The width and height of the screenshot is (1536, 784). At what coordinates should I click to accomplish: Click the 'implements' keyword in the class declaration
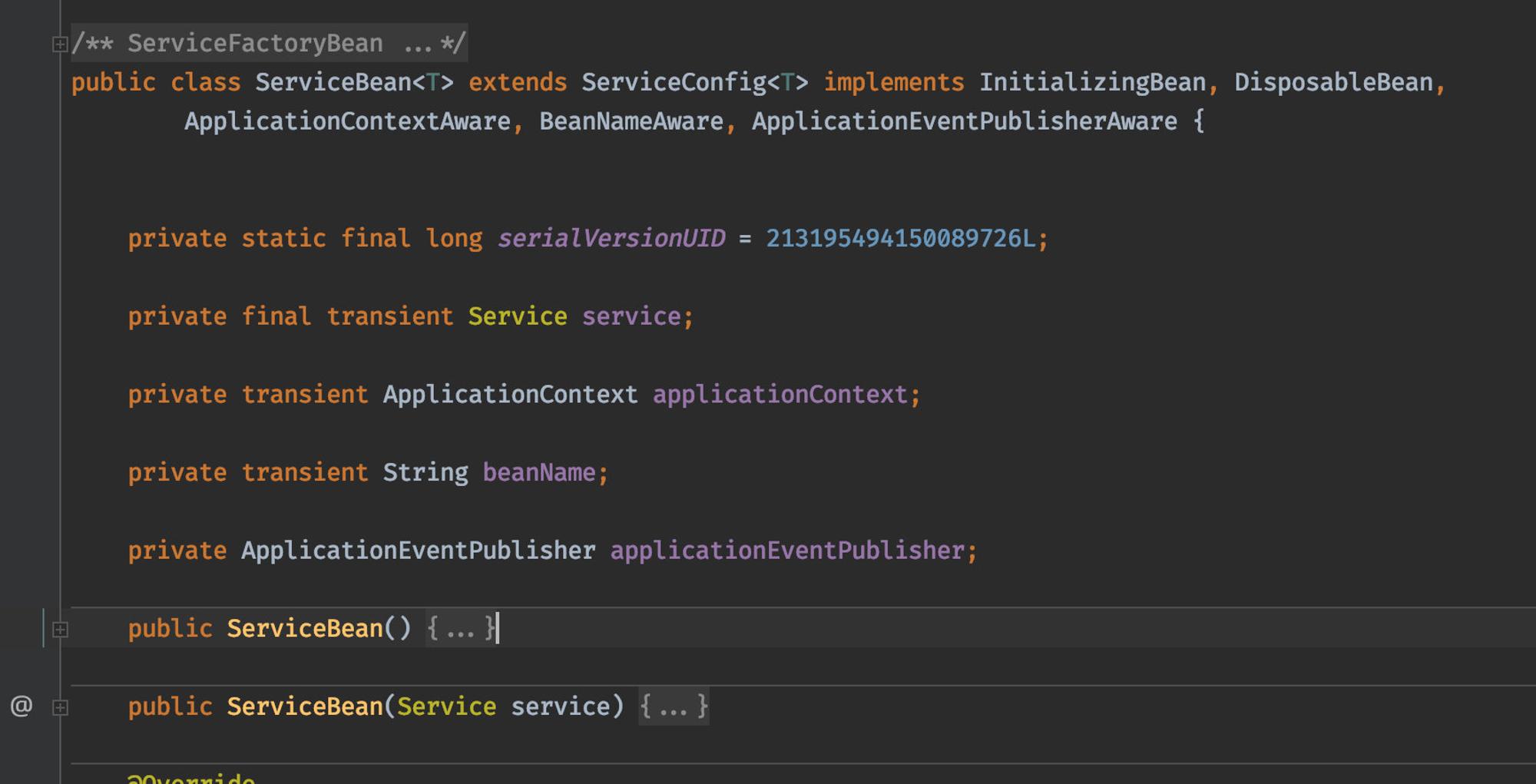[894, 82]
